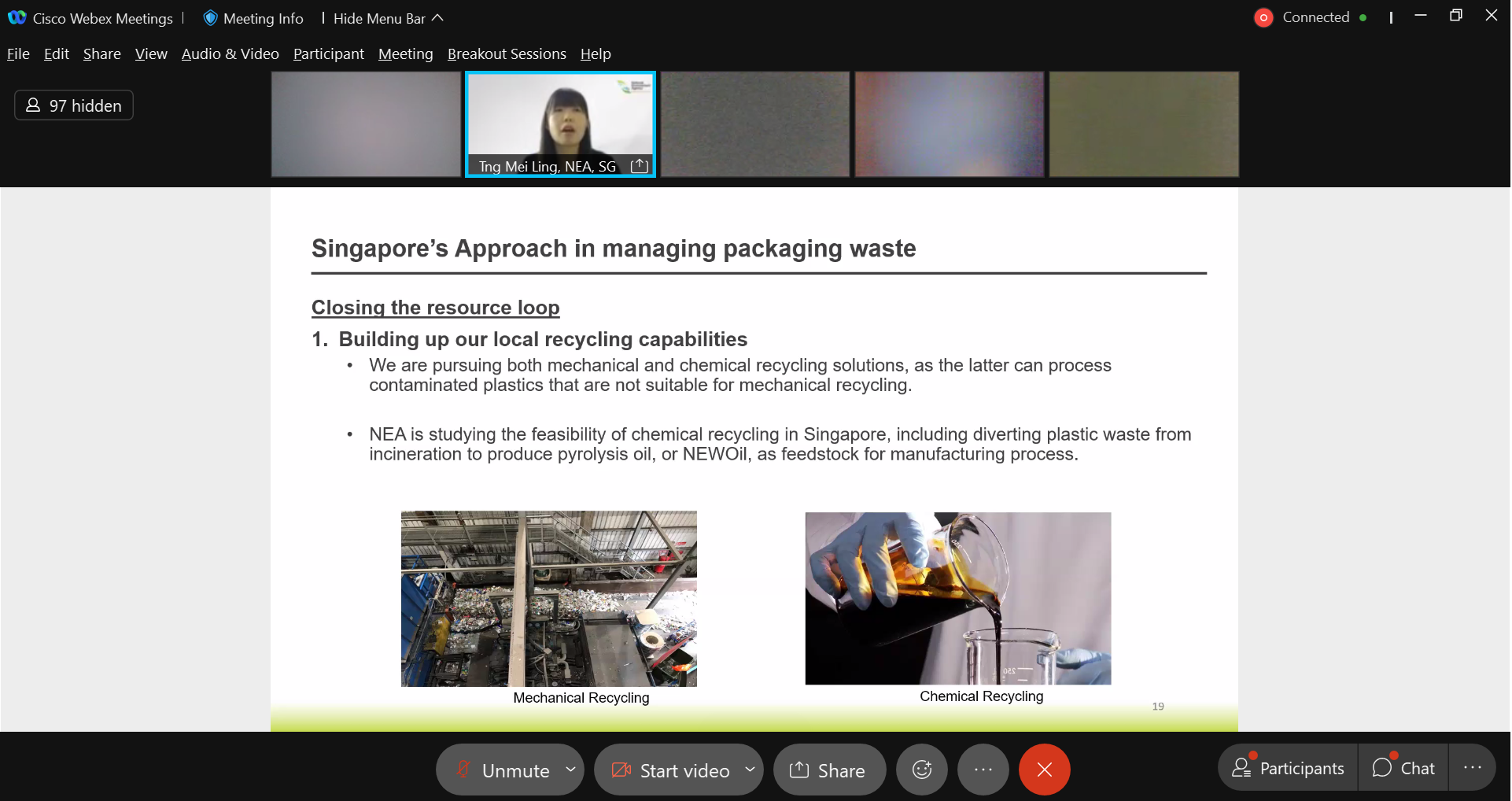
Task: Click the Meeting Info shield icon
Action: 210,18
